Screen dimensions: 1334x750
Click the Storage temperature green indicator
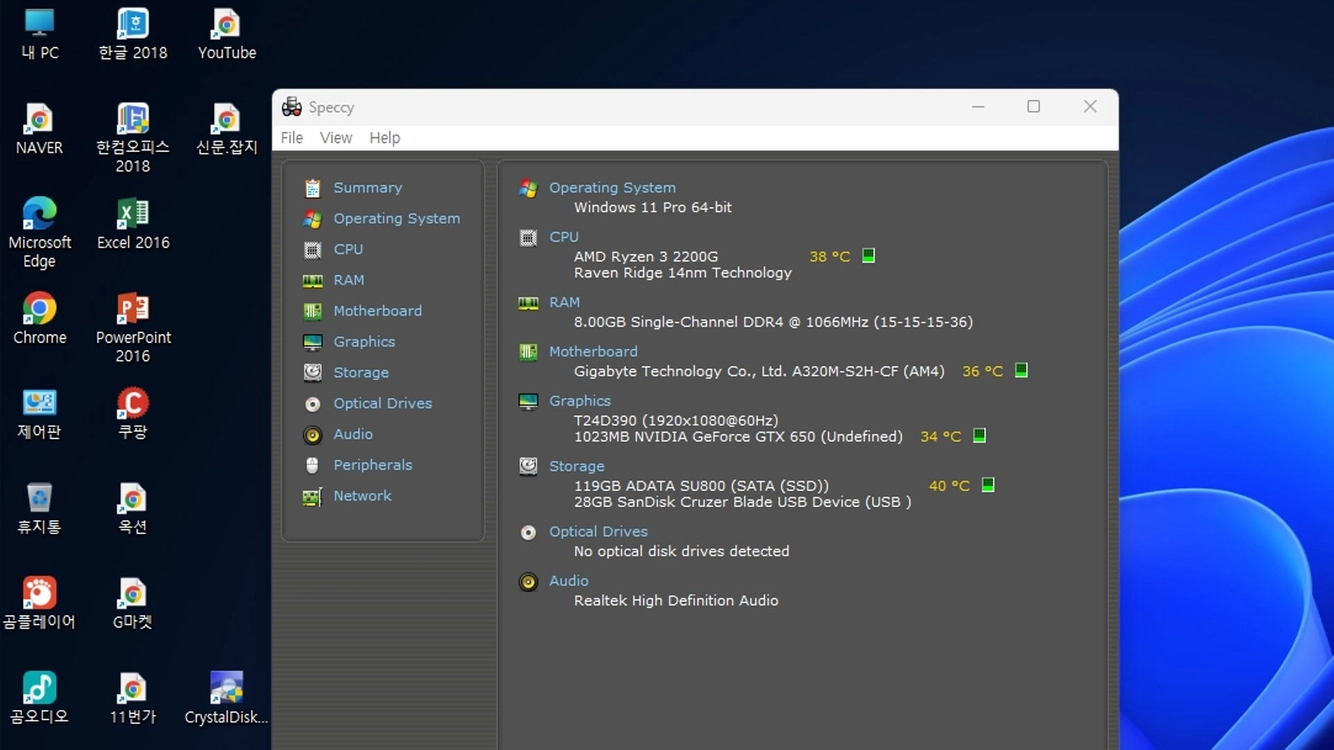(x=988, y=485)
